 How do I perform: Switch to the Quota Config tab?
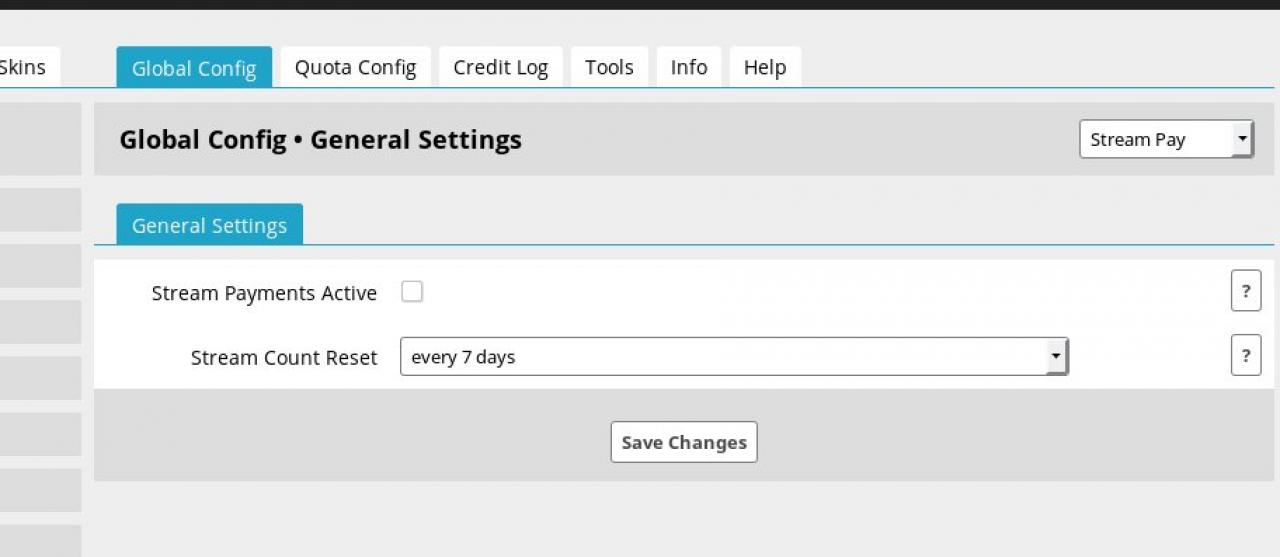coord(355,68)
